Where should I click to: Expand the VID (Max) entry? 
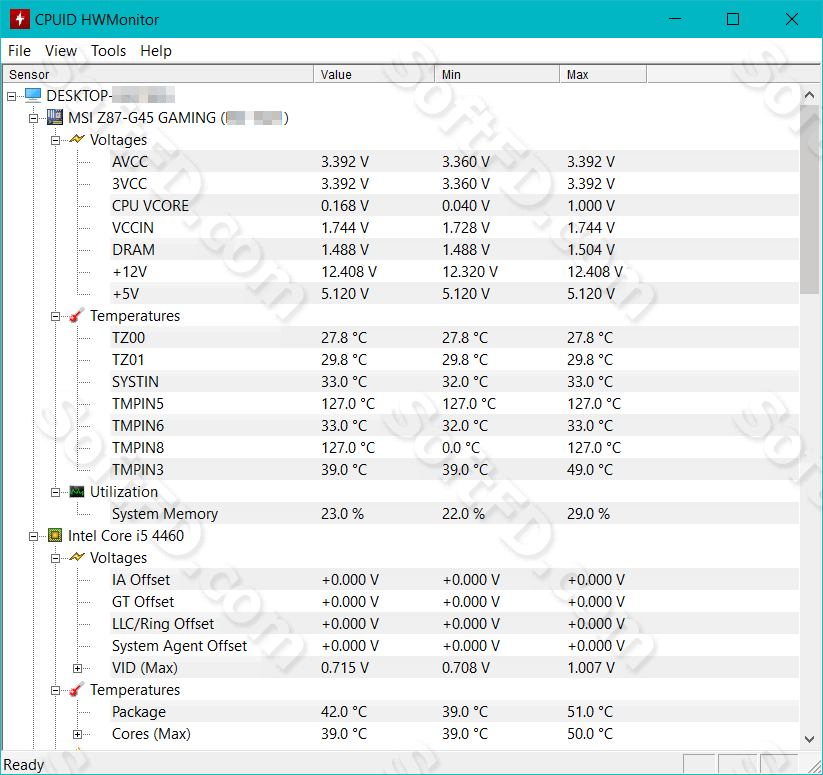click(77, 668)
